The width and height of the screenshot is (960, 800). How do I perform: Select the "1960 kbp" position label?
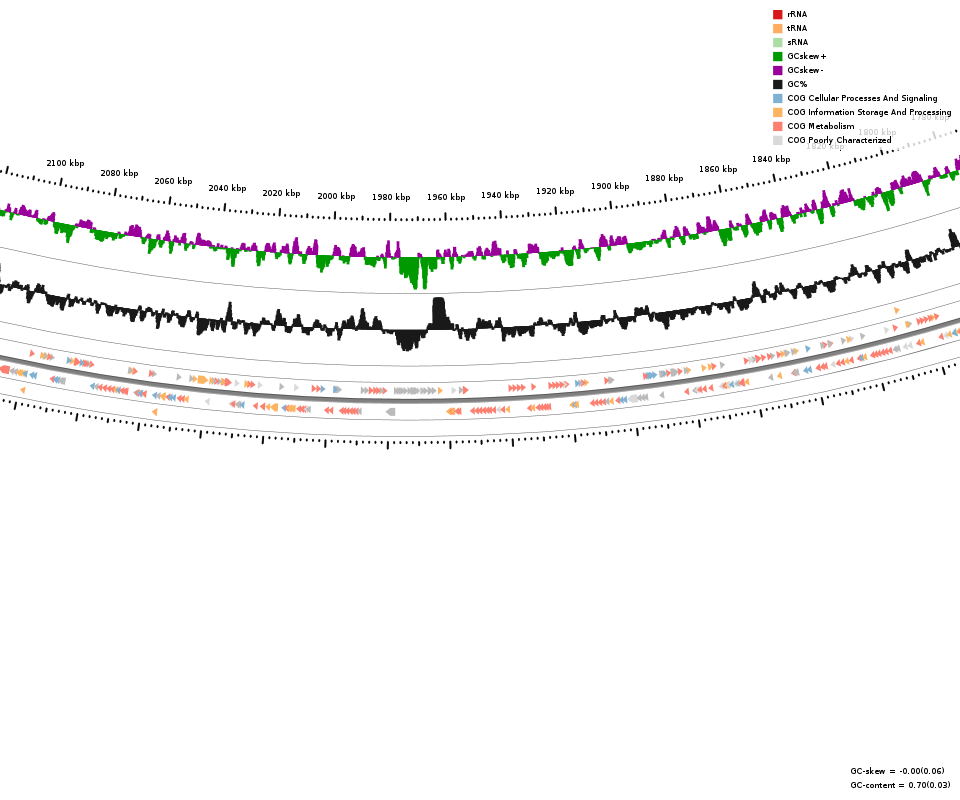[x=446, y=197]
